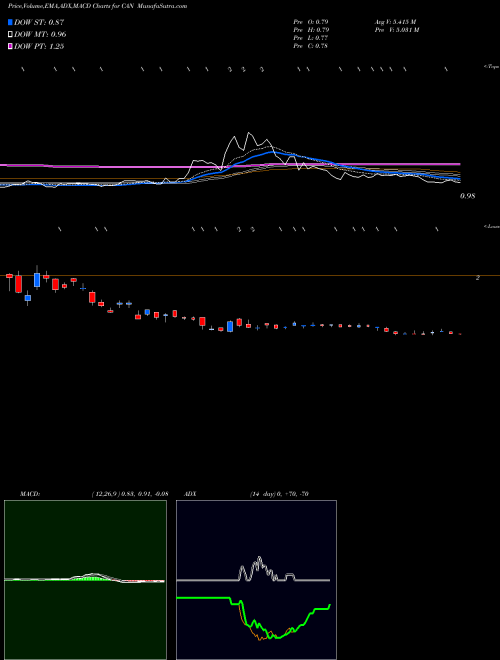Click the 'ADX' panel title
500x660 pixels.
click(x=191, y=494)
